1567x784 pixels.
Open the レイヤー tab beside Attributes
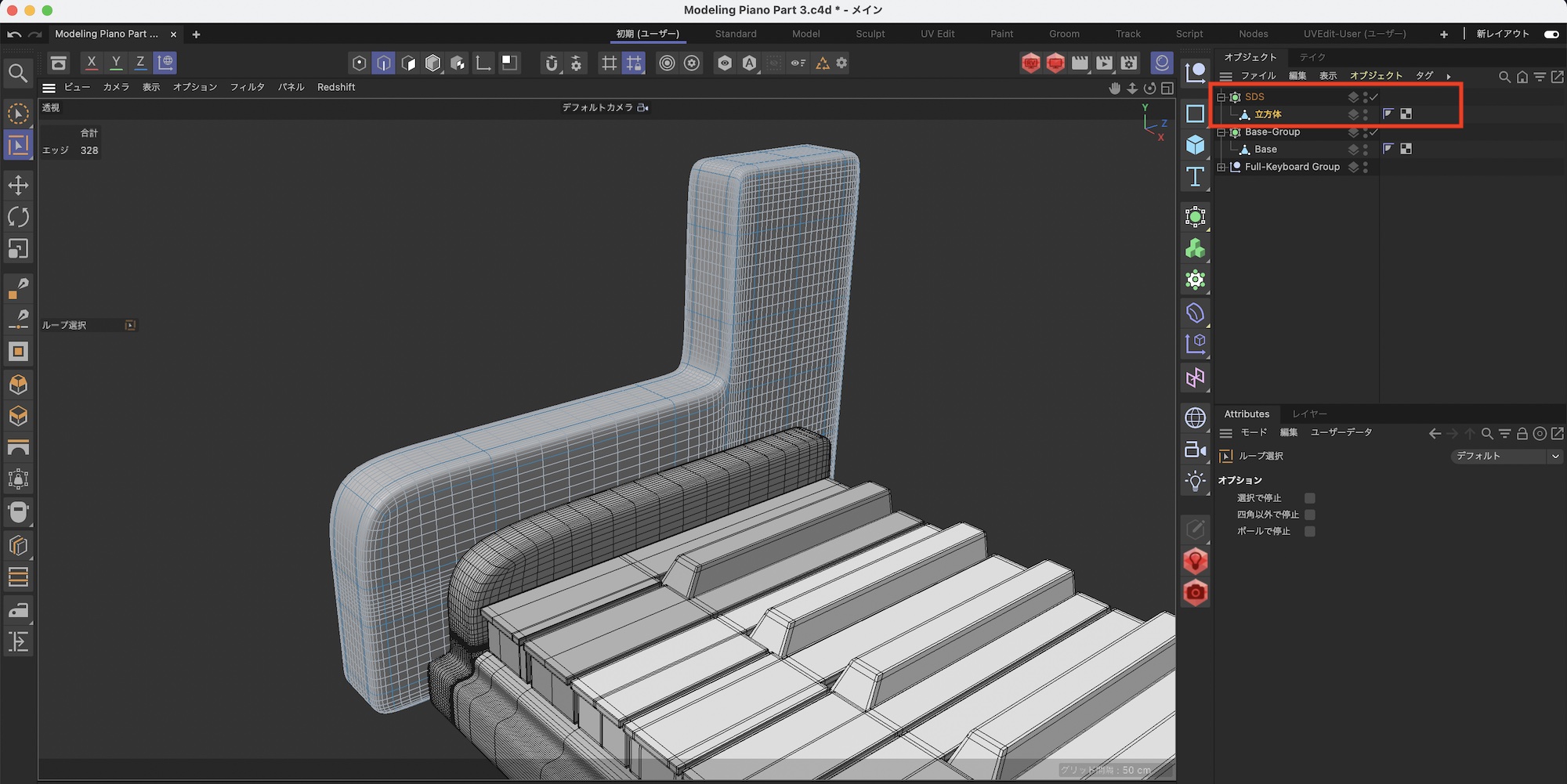coord(1309,414)
